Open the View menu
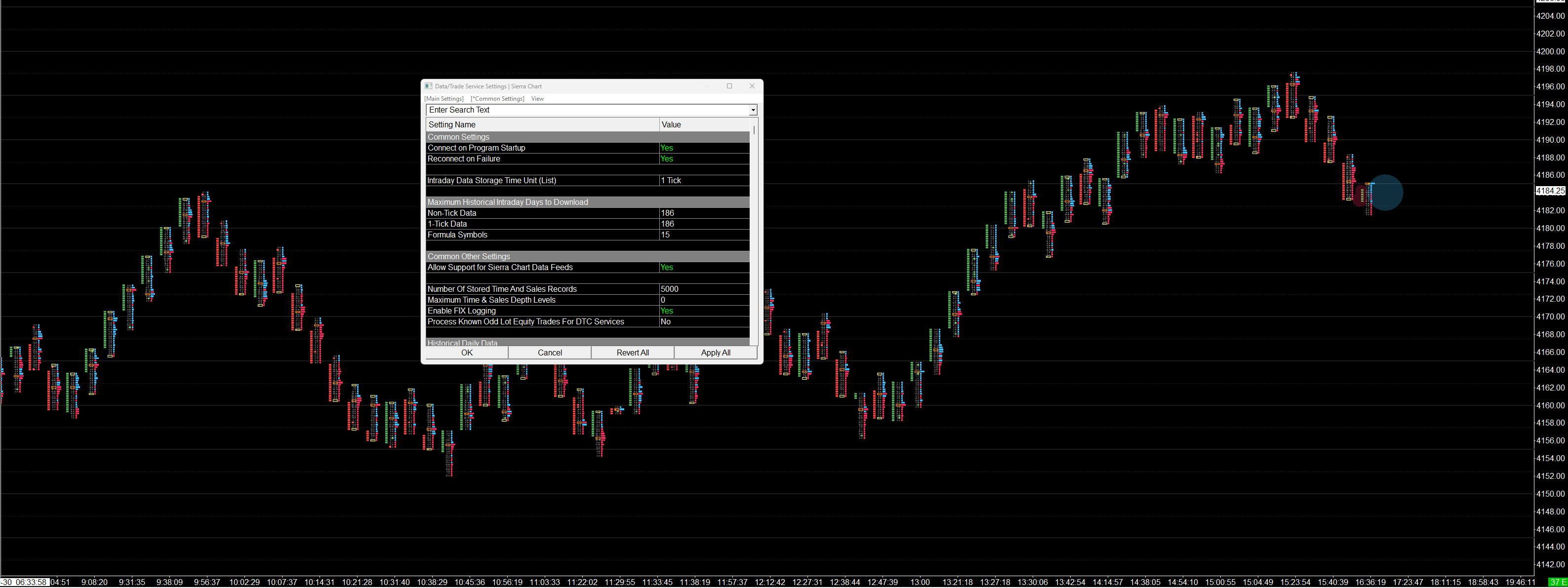This screenshot has width=1568, height=588. 537,99
